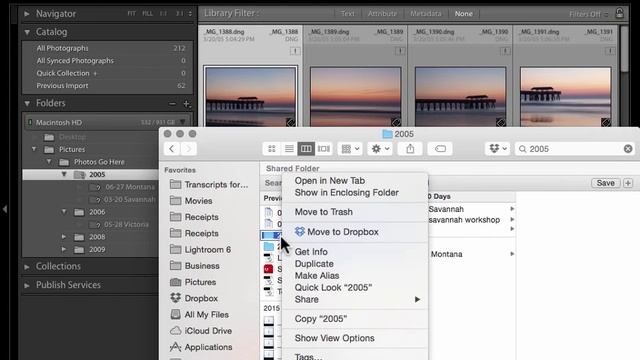Choose Show in Enclosing Folder
The width and height of the screenshot is (640, 360).
click(347, 193)
